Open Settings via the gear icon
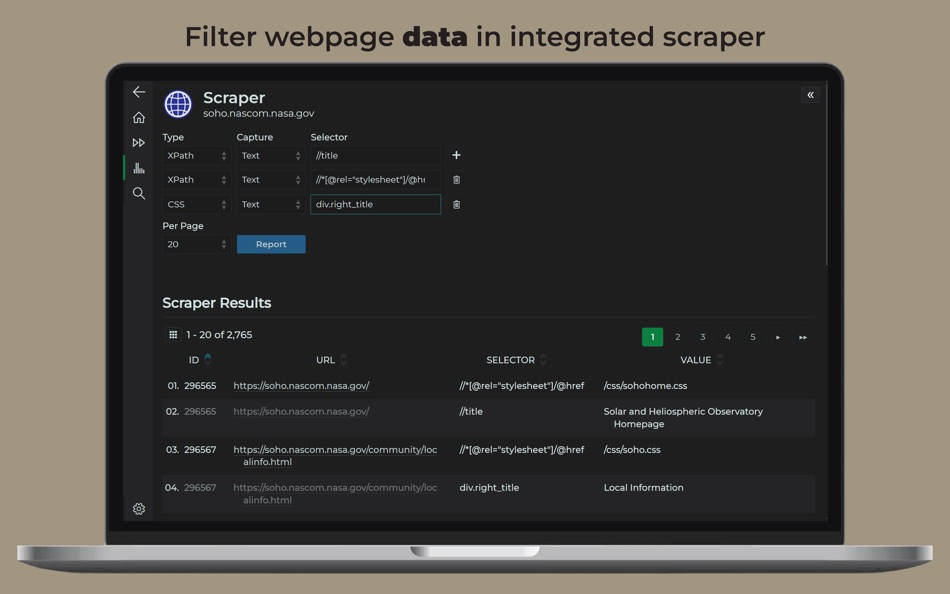Image resolution: width=950 pixels, height=594 pixels. coord(139,509)
